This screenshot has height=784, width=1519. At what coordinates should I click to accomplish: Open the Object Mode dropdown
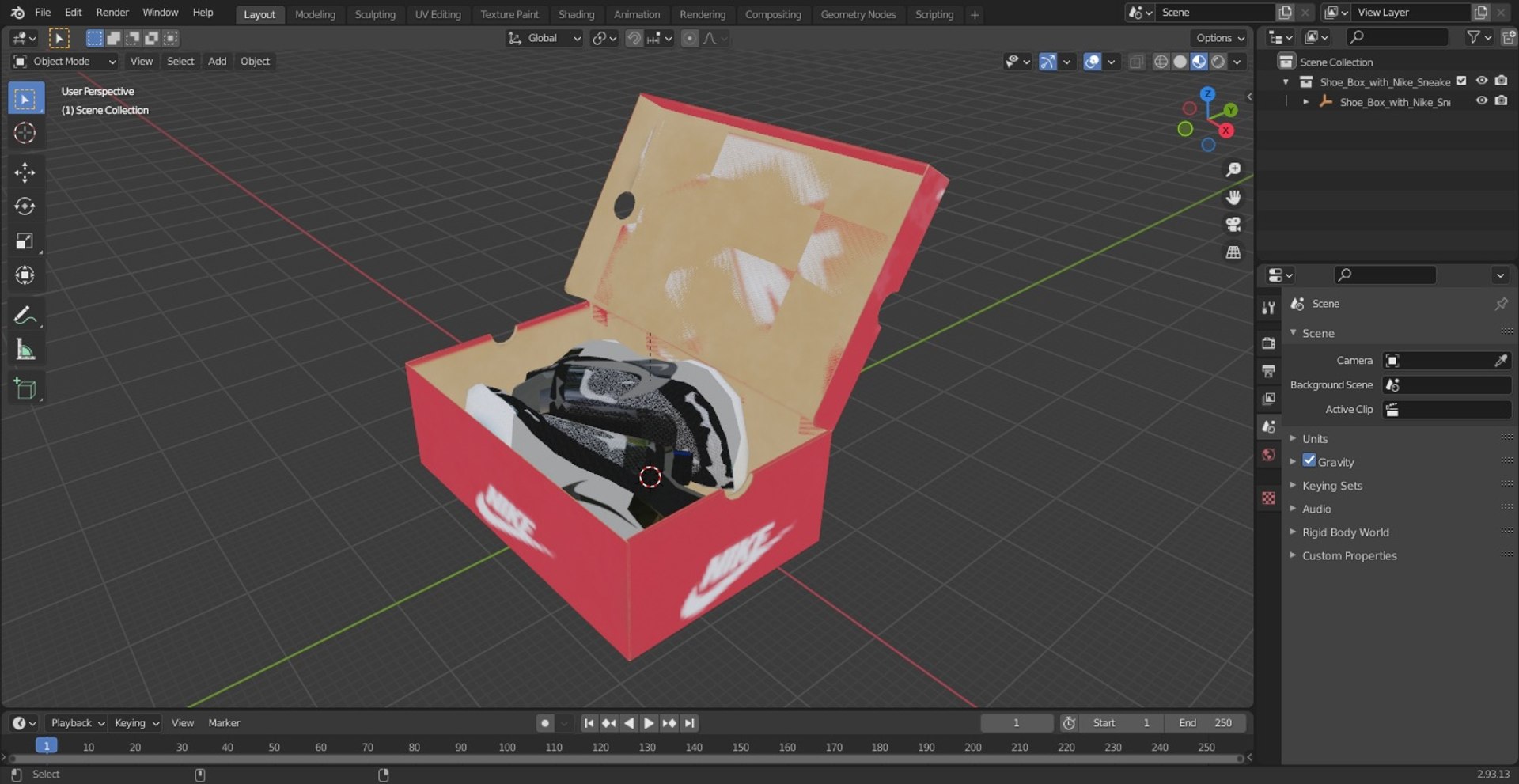coord(65,62)
